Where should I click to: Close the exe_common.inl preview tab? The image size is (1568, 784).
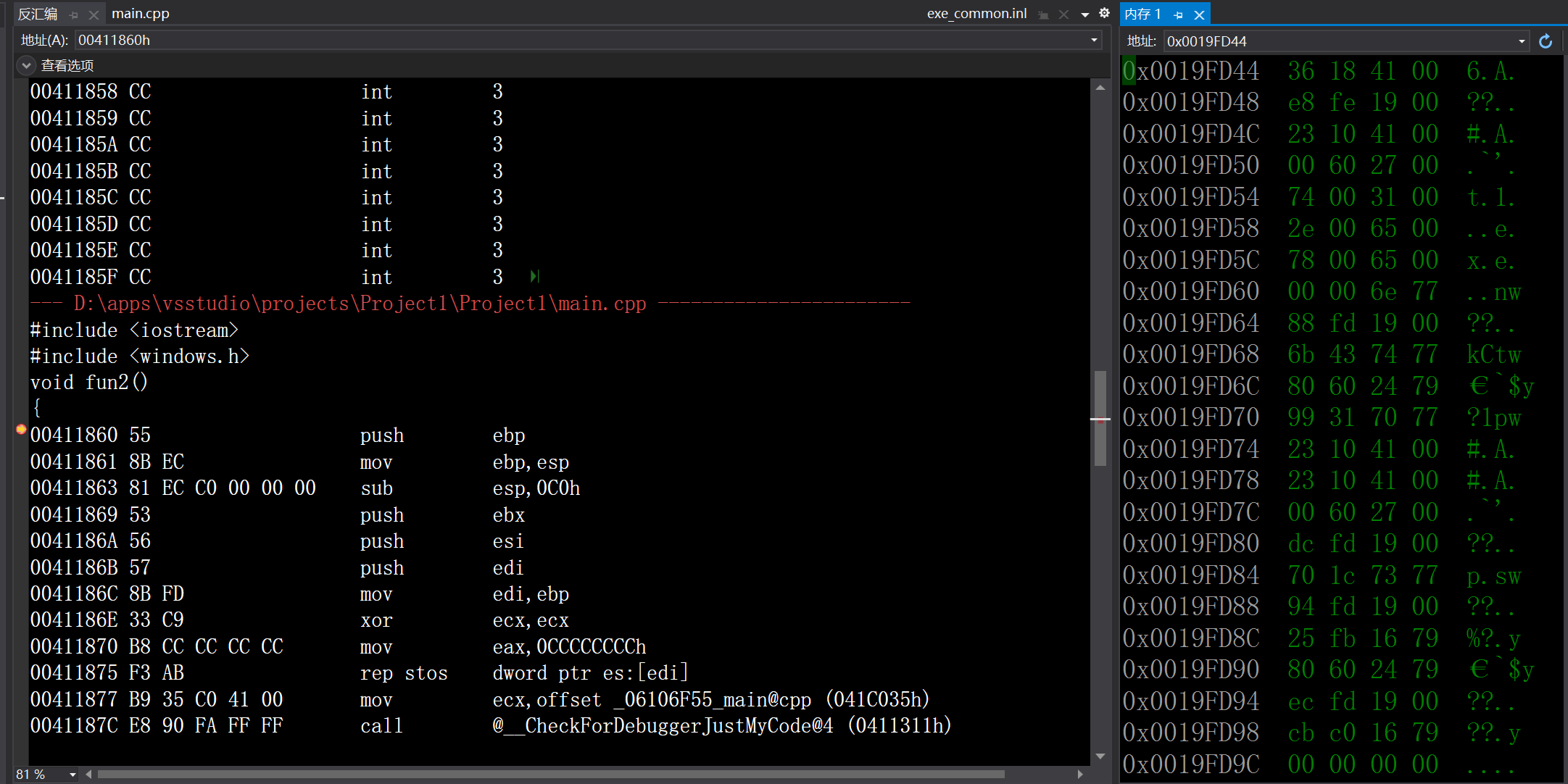(1063, 14)
